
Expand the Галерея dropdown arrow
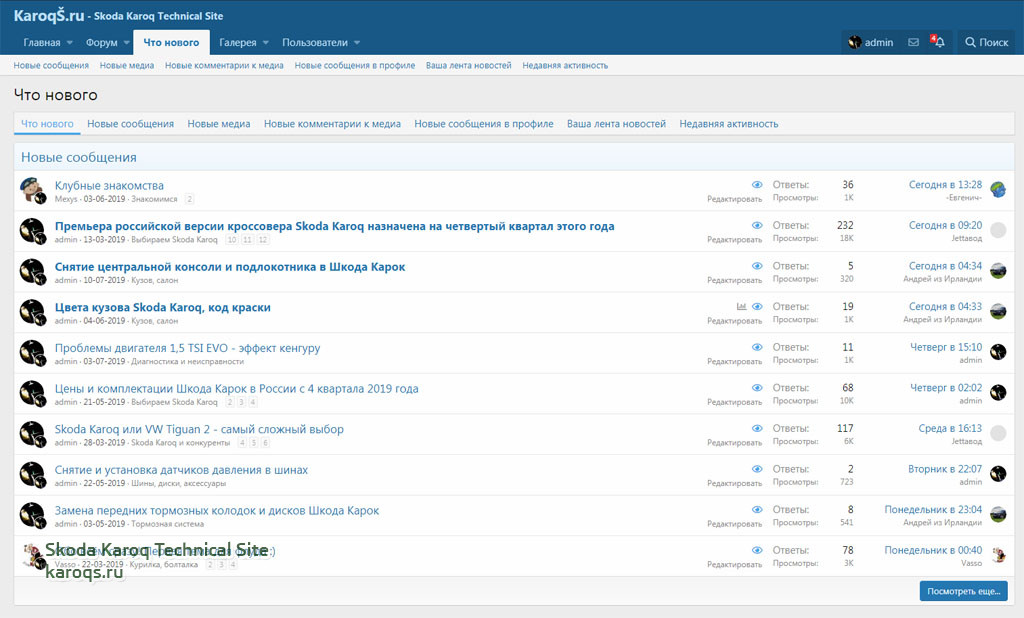(x=266, y=42)
